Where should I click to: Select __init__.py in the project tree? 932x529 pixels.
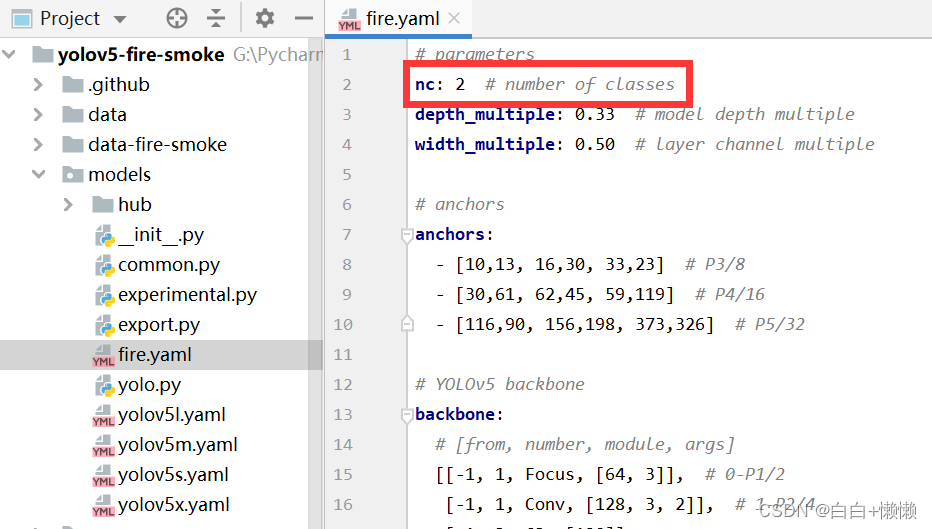[161, 235]
